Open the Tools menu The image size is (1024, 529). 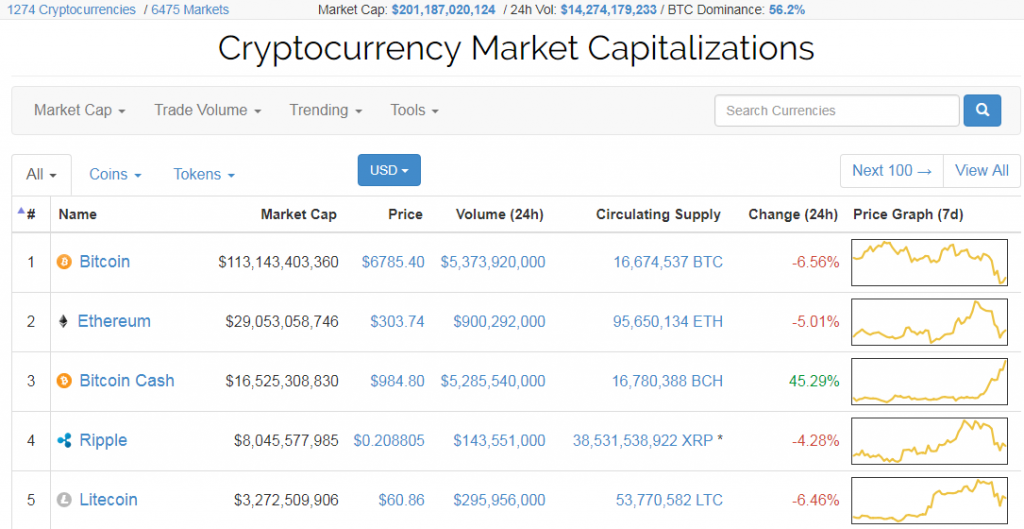414,110
